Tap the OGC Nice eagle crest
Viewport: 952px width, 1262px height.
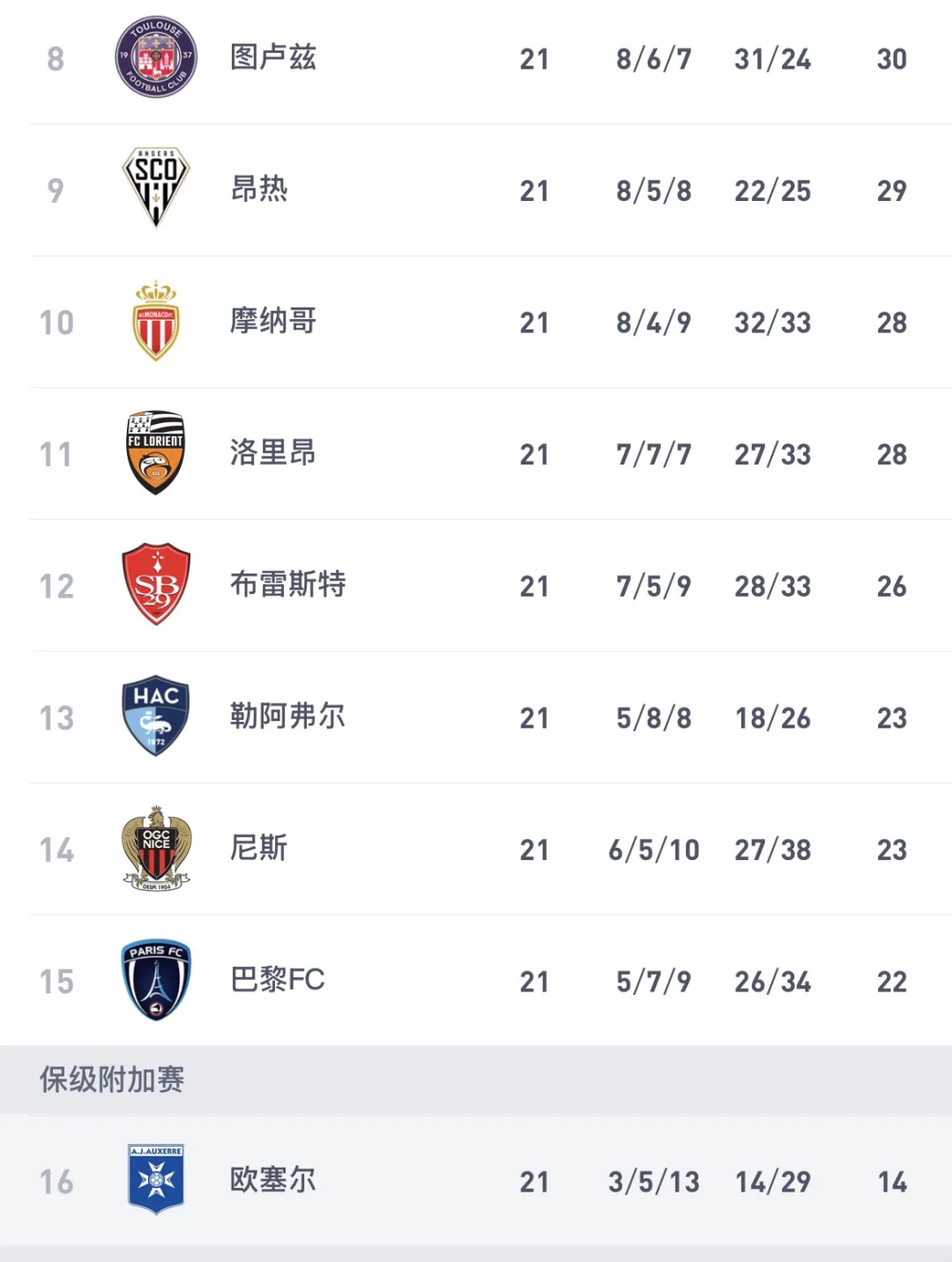[x=156, y=848]
